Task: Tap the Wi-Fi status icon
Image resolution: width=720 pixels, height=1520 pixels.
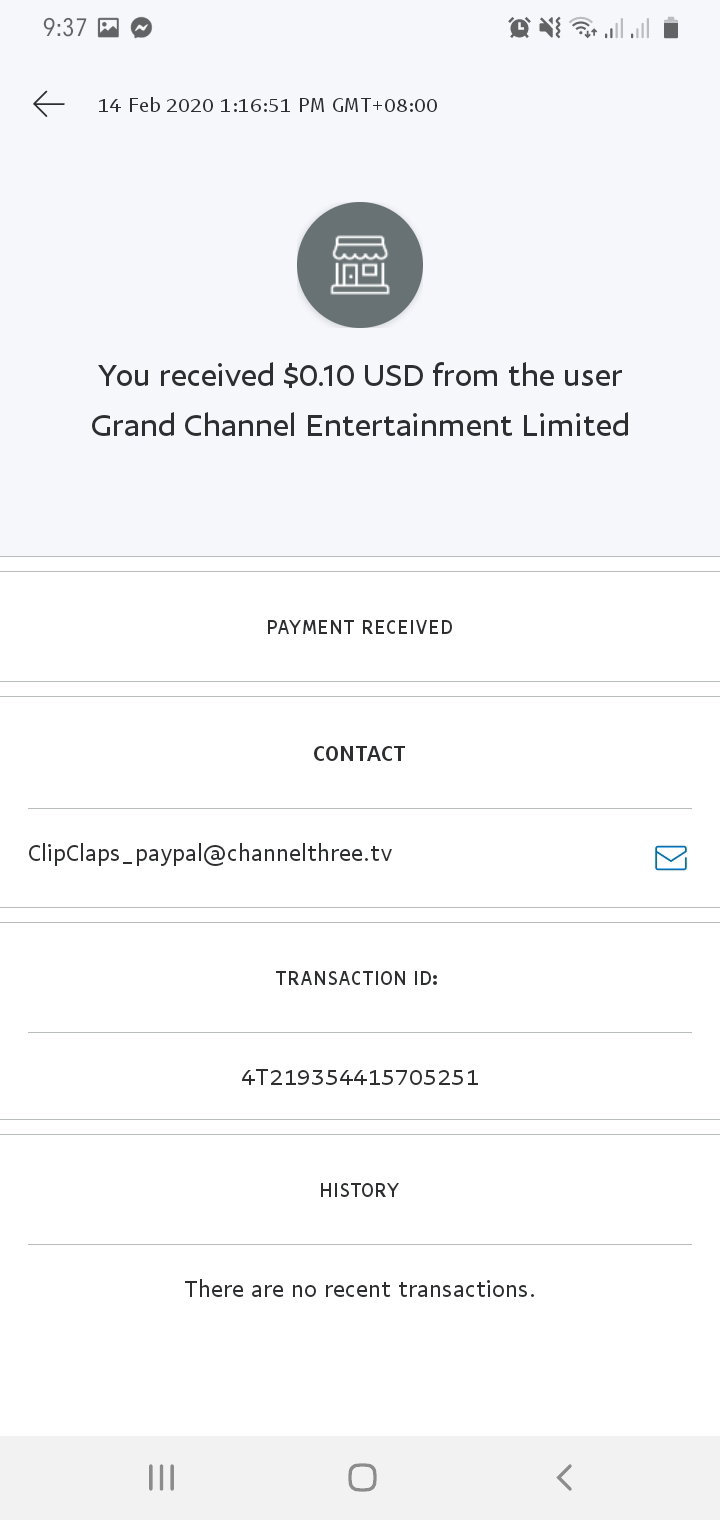Action: point(583,28)
